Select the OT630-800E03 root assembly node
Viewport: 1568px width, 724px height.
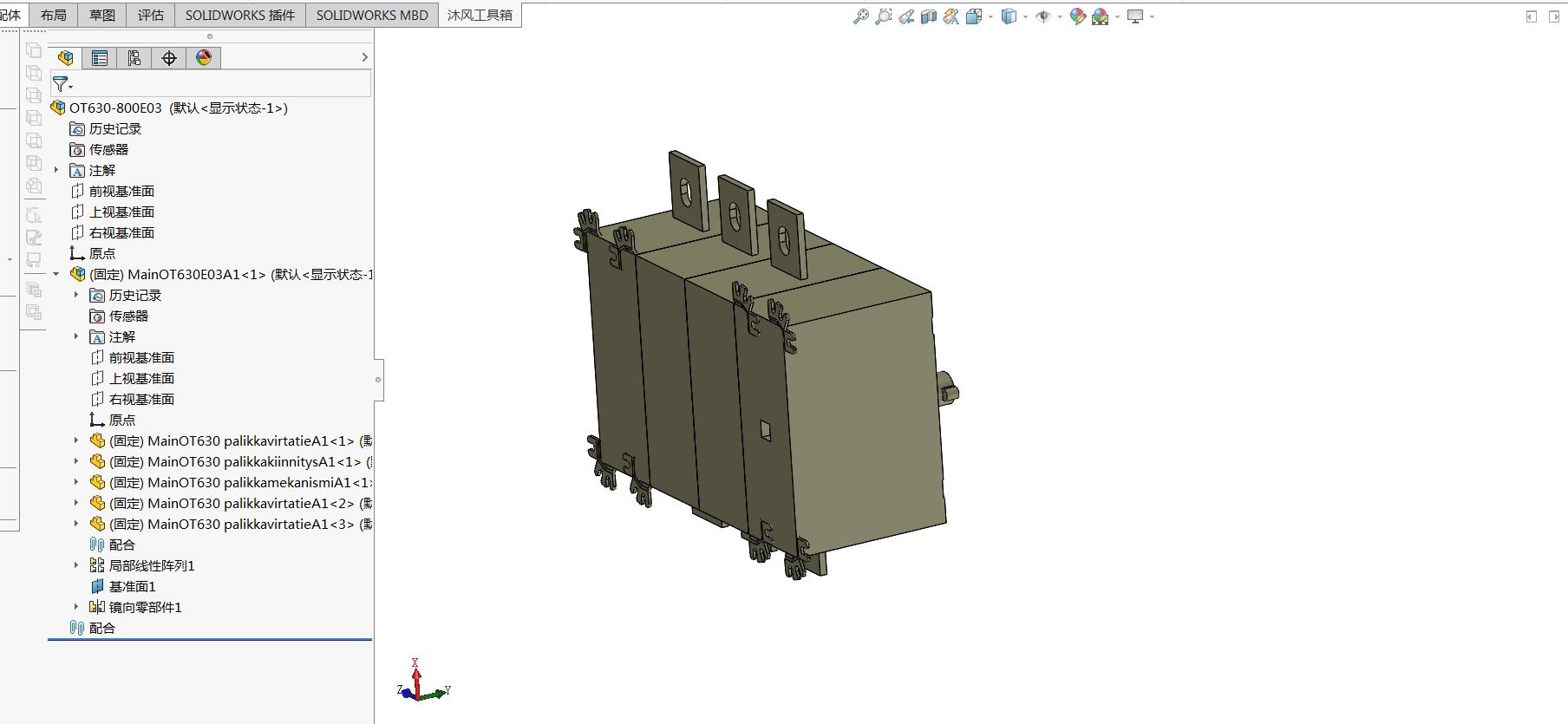point(169,108)
